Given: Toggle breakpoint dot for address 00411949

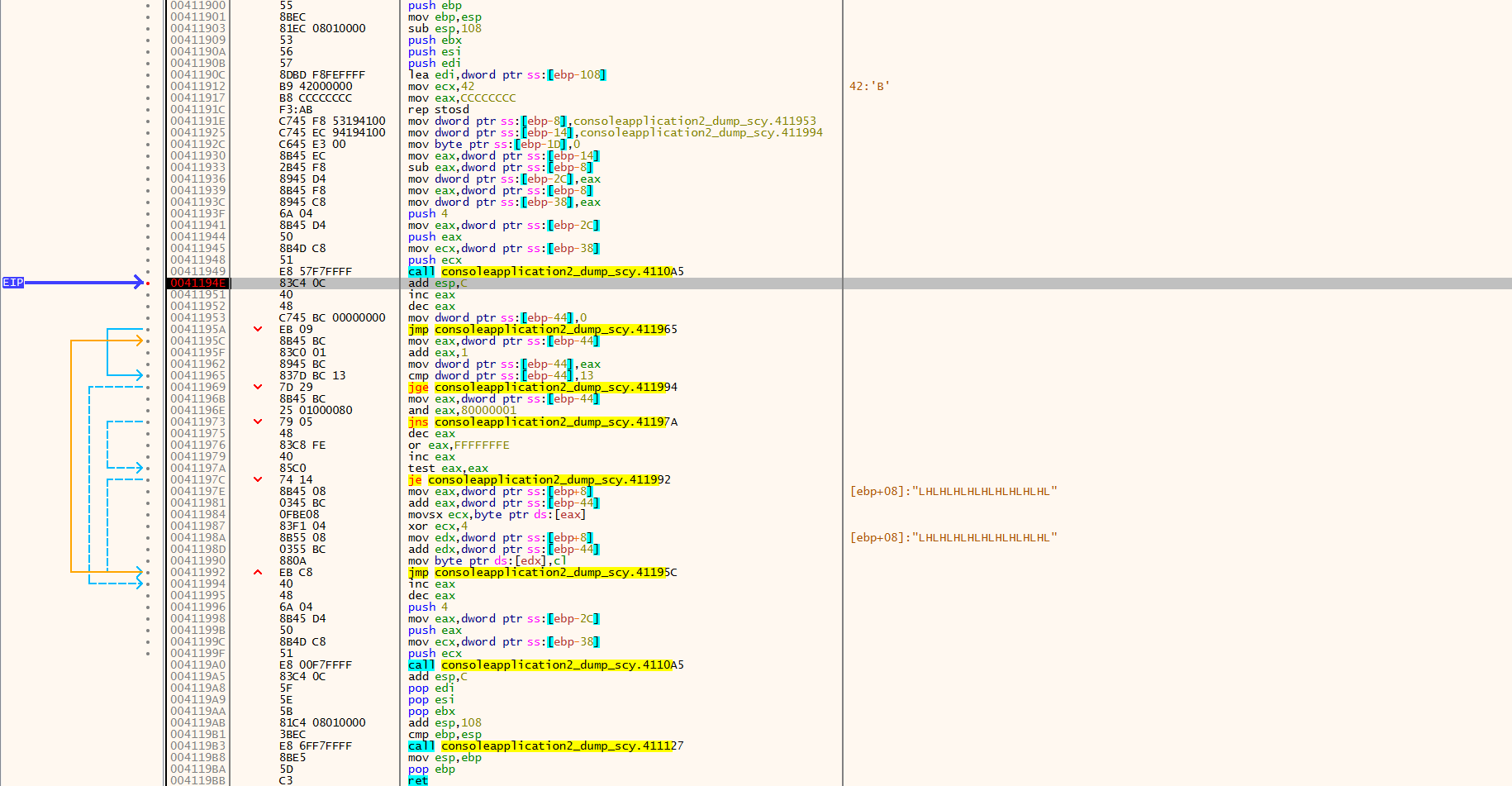Looking at the screenshot, I should 149,271.
